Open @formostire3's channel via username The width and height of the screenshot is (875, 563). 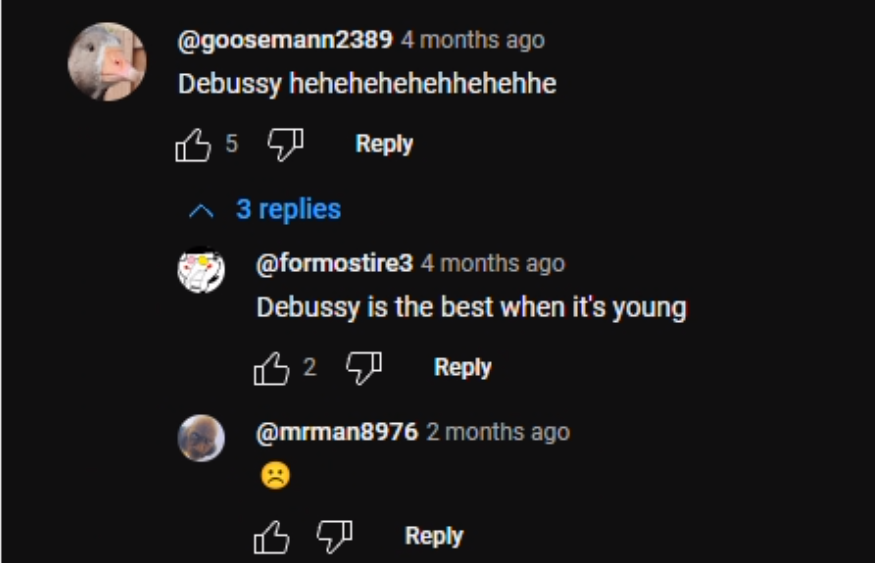pos(334,263)
